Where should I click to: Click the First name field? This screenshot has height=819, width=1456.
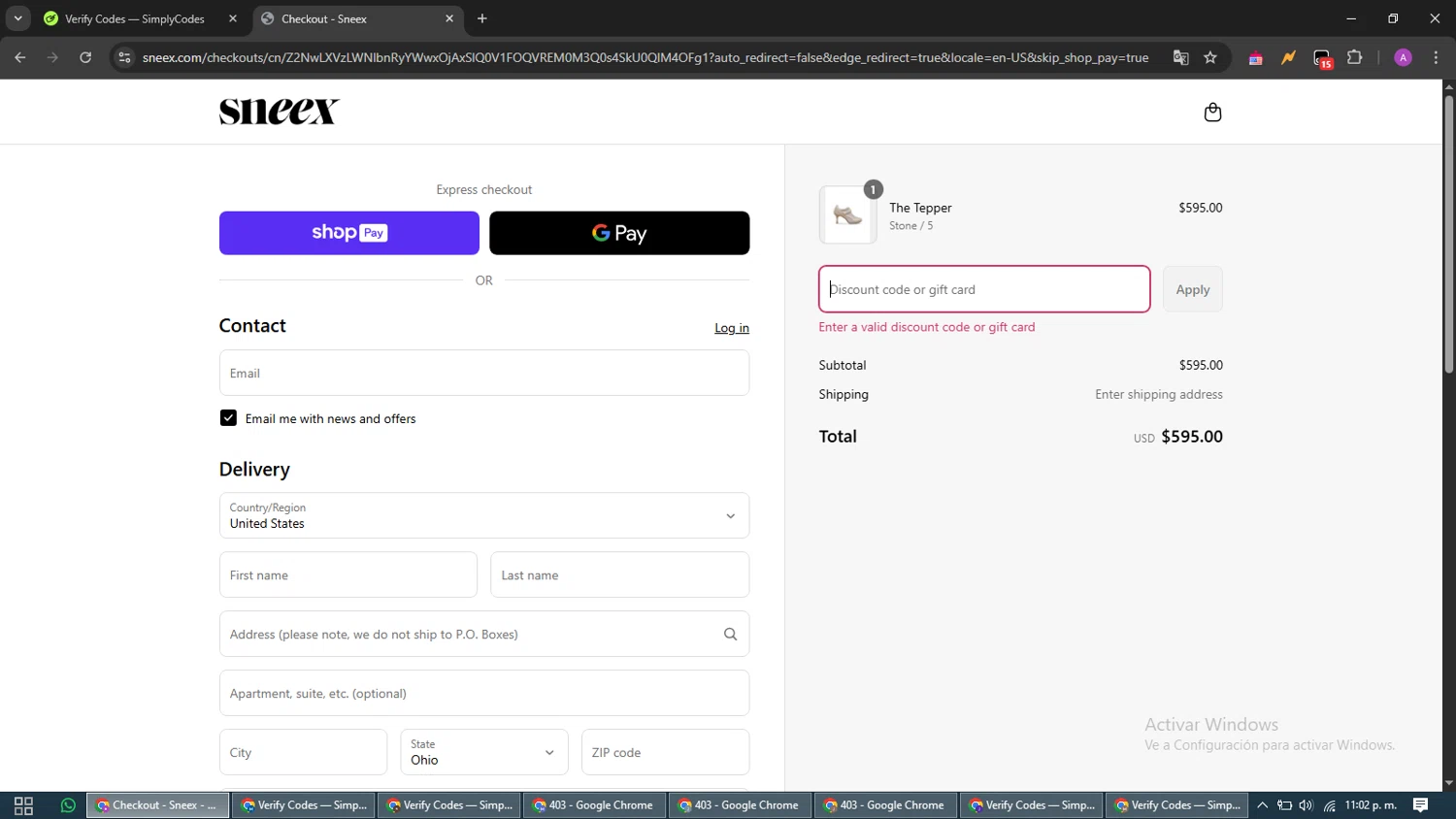[x=348, y=574]
